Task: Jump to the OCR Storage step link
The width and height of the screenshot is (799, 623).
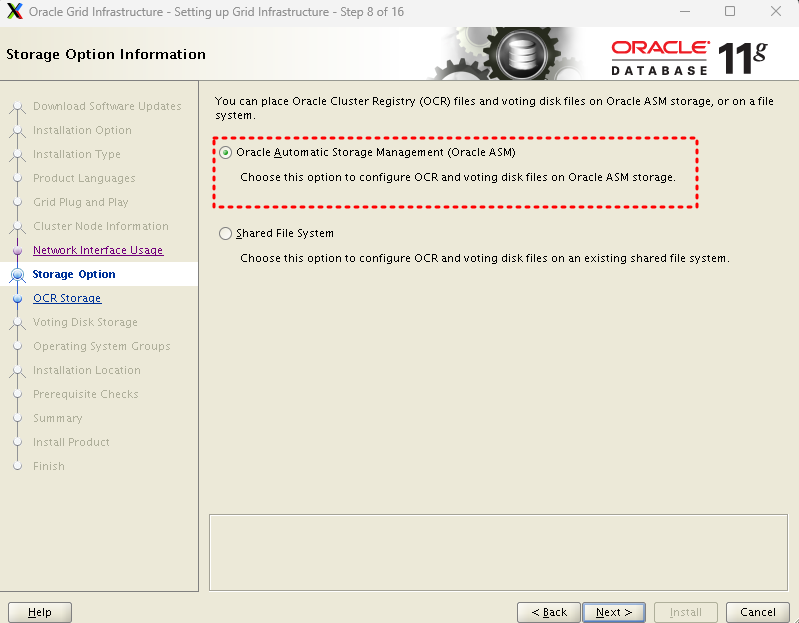Action: pos(67,298)
